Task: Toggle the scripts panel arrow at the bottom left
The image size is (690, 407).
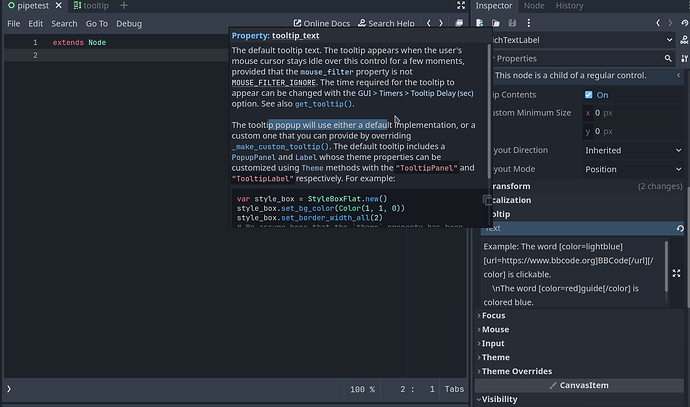Action: (x=9, y=389)
